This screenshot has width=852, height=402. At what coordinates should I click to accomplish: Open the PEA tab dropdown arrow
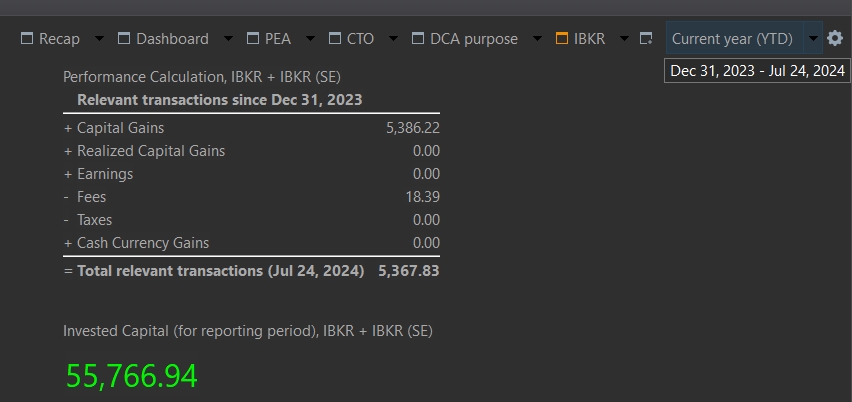[x=309, y=39]
